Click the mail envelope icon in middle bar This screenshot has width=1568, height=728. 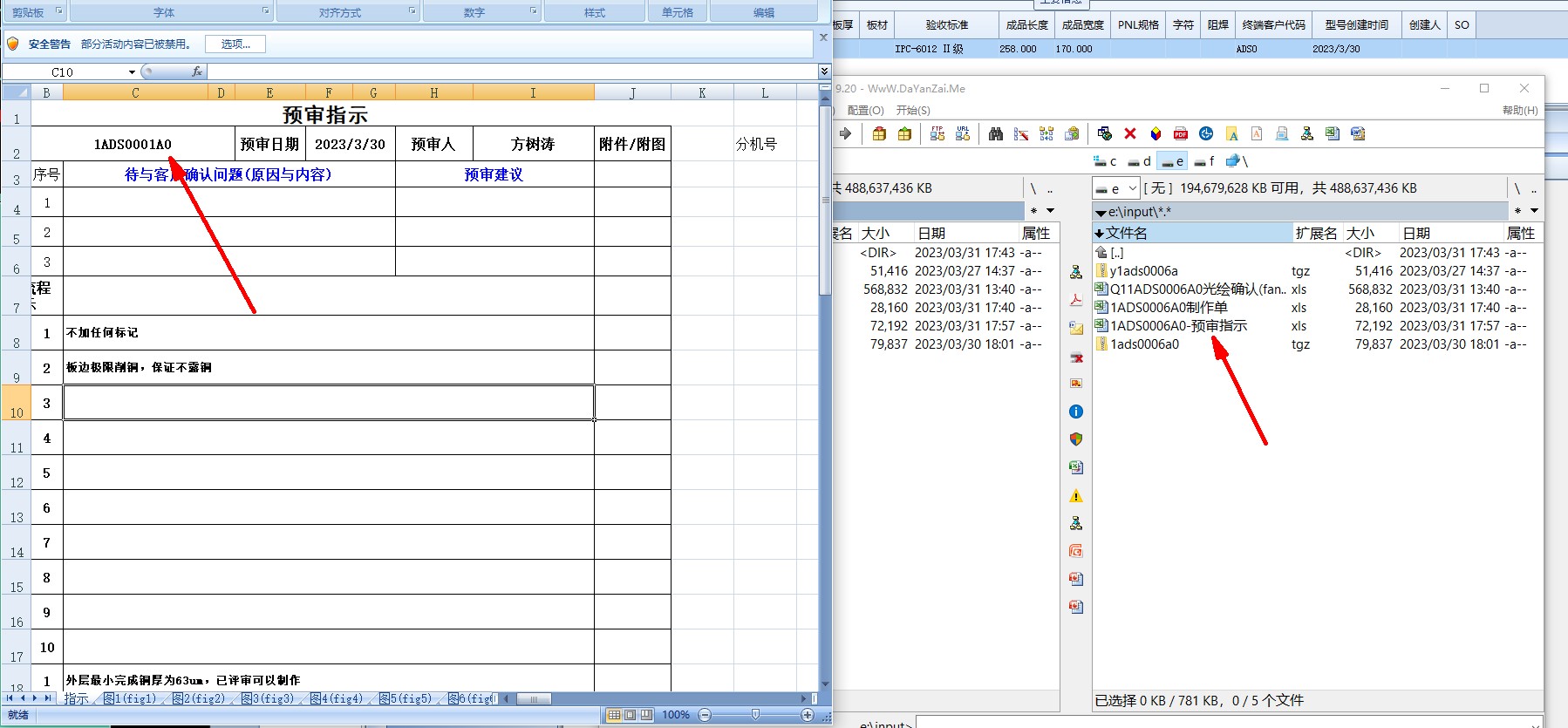(x=1076, y=328)
